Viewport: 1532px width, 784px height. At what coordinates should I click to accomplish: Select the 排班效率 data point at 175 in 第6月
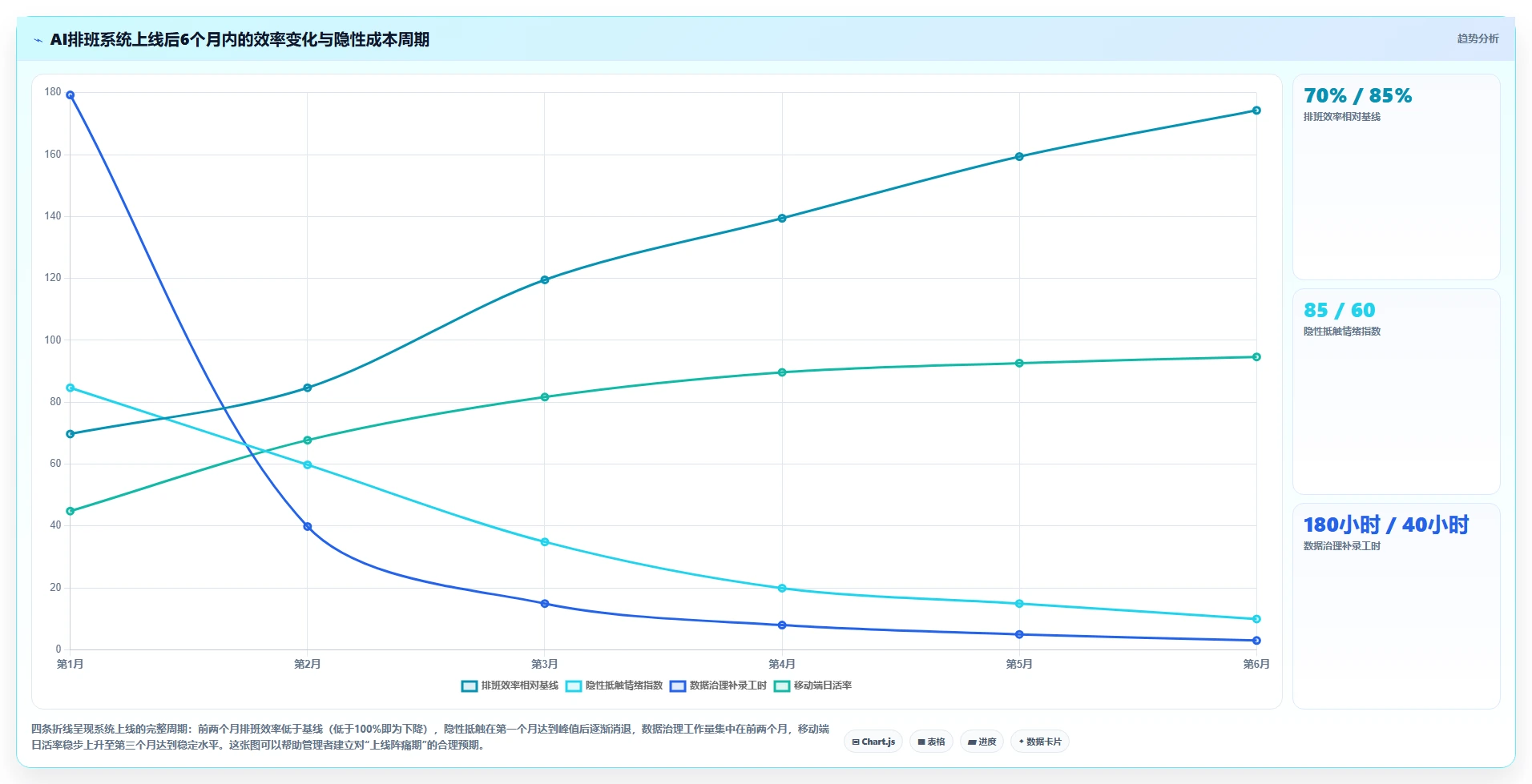1256,111
